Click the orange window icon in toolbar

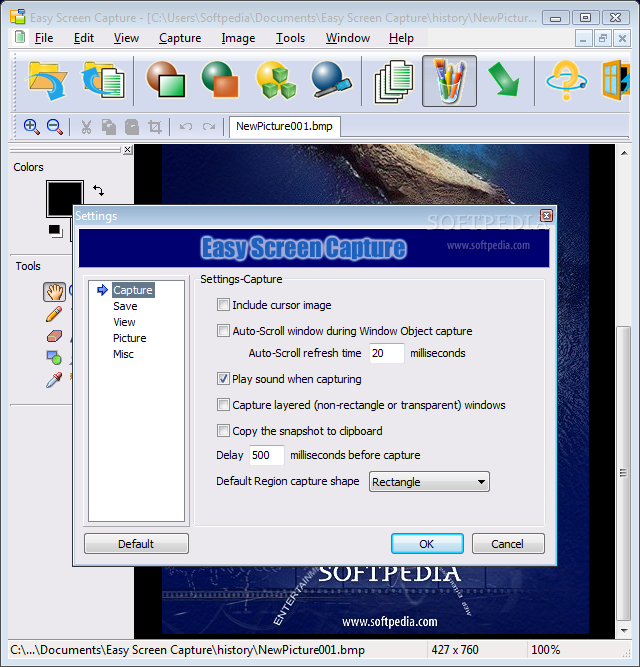615,80
